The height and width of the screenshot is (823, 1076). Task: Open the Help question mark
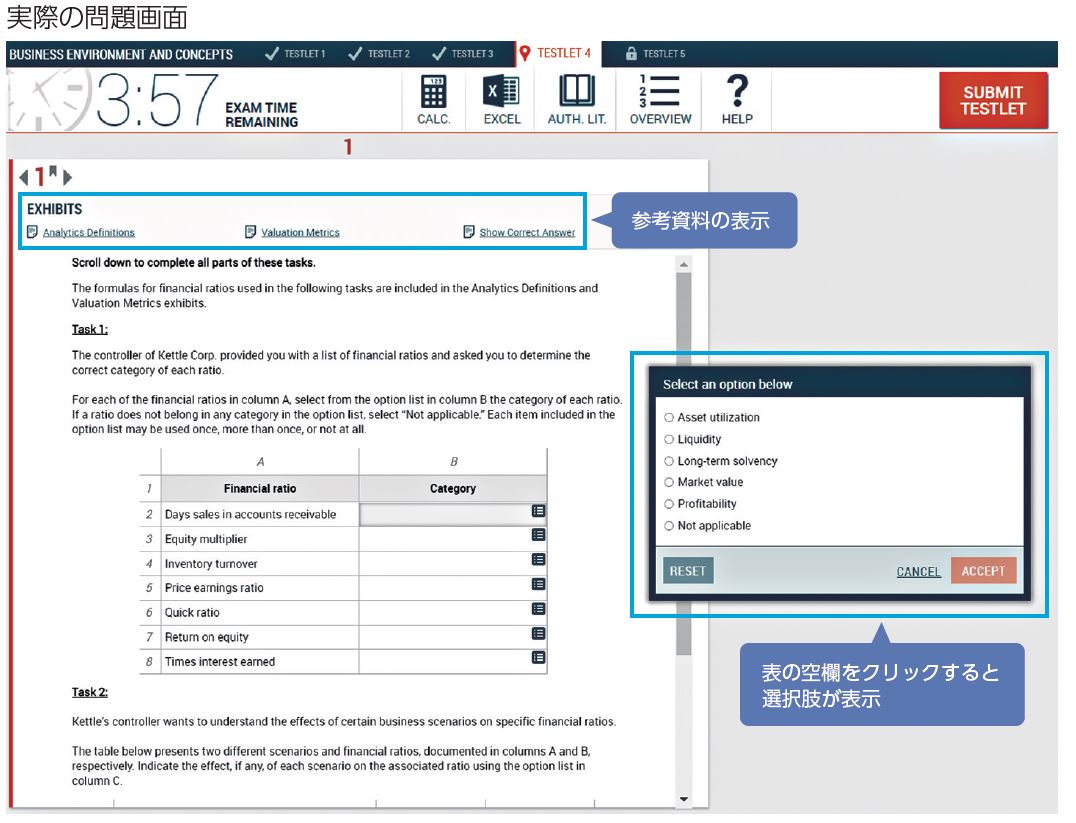[737, 100]
